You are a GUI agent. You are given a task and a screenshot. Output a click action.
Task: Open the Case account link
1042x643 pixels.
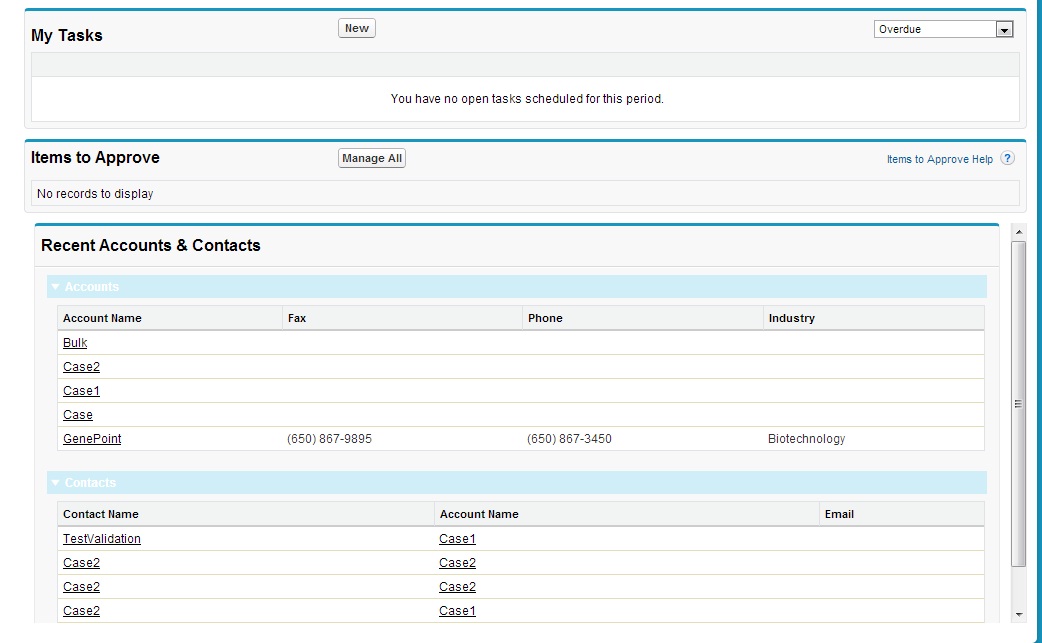pyautogui.click(x=78, y=414)
